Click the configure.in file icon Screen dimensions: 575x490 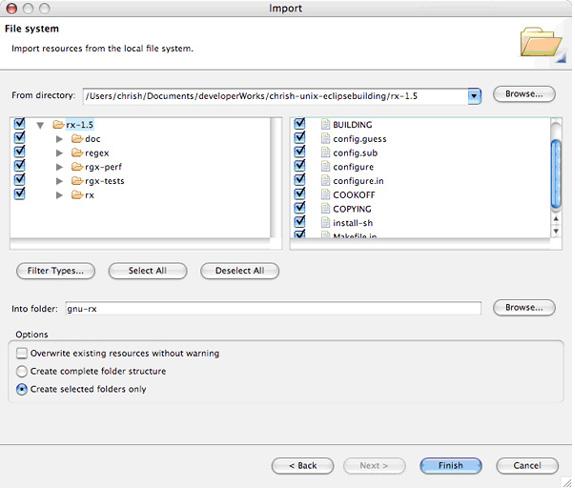pos(325,181)
